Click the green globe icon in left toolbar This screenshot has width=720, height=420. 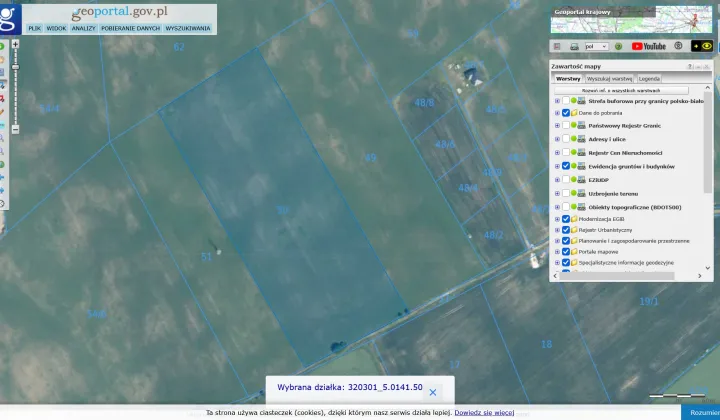point(2,164)
